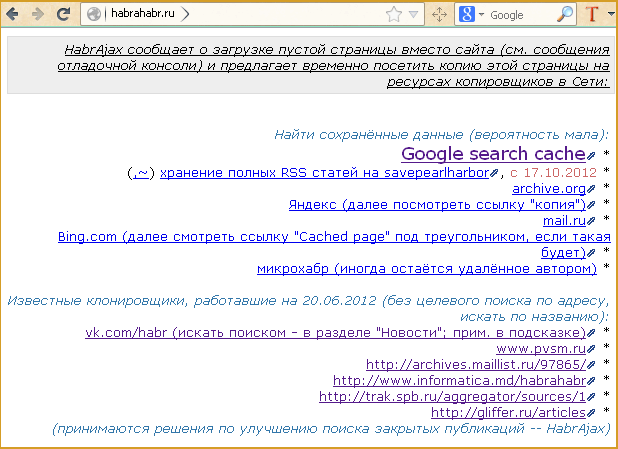
Task: Click pencil icon after trak.spb.ru link
Action: pyautogui.click(x=590, y=397)
